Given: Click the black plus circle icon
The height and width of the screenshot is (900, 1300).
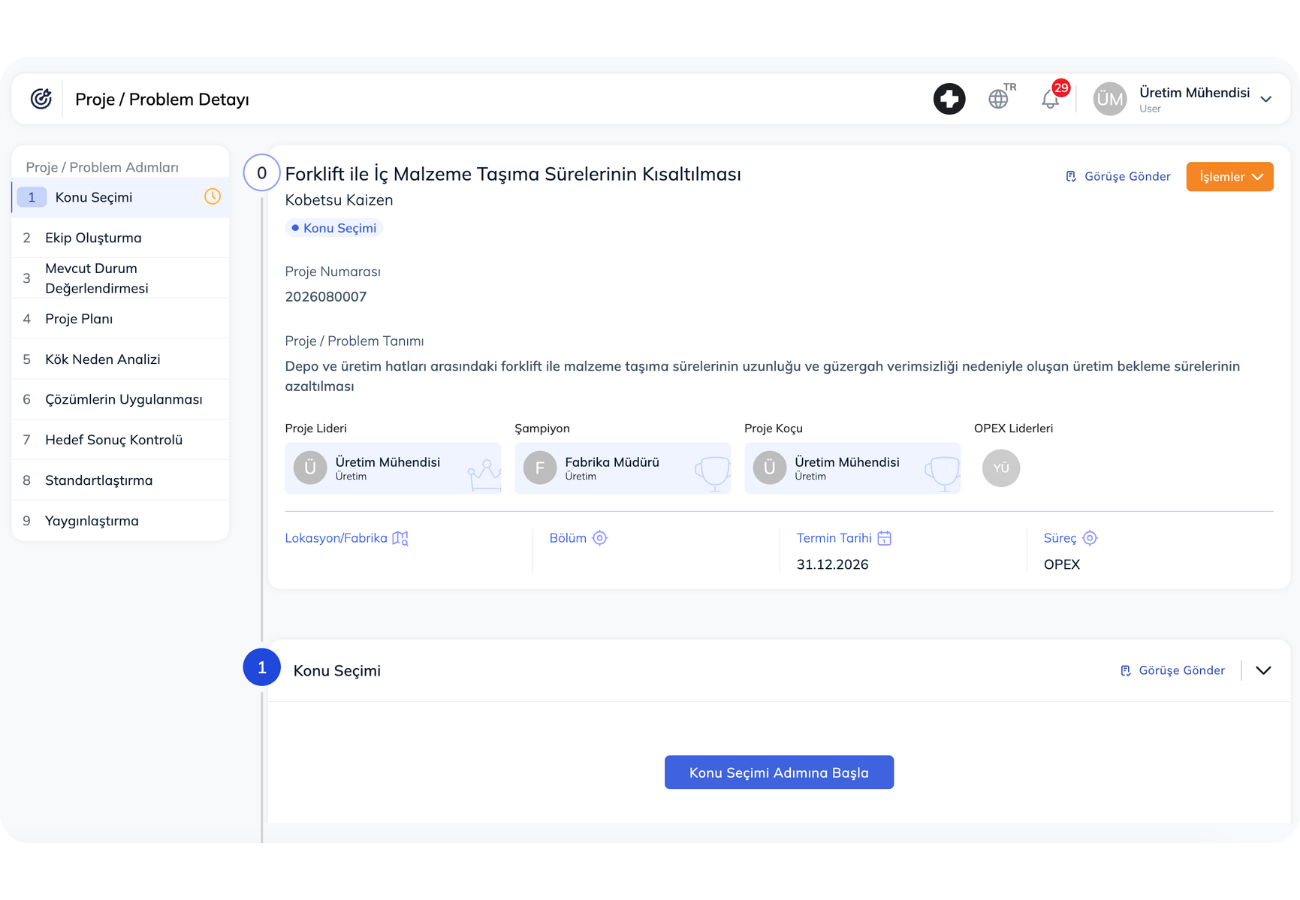Looking at the screenshot, I should (x=949, y=99).
